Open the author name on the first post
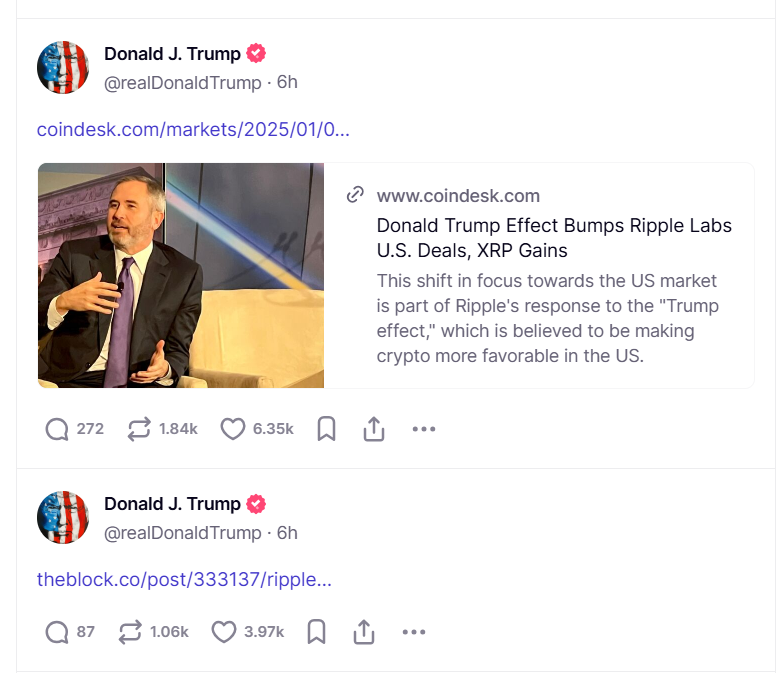 tap(172, 54)
